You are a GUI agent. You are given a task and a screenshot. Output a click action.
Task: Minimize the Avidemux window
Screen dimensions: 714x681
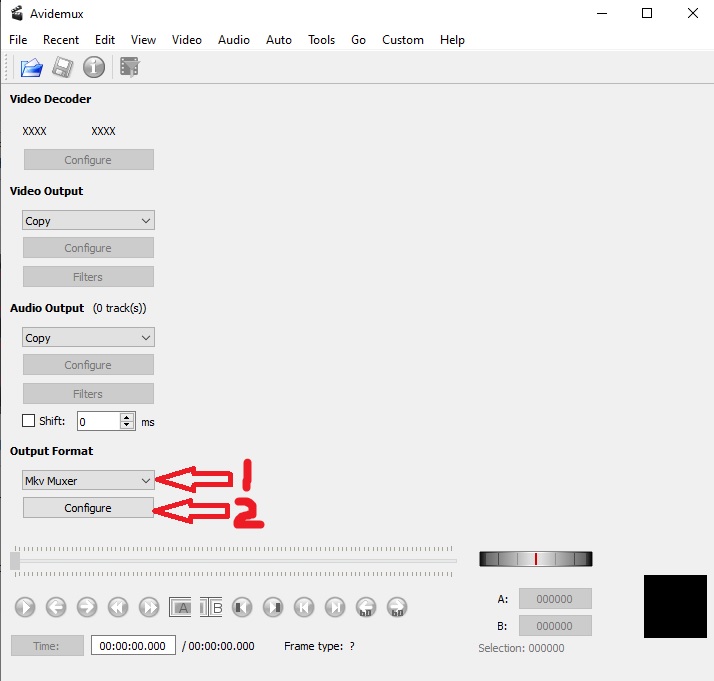click(x=602, y=13)
